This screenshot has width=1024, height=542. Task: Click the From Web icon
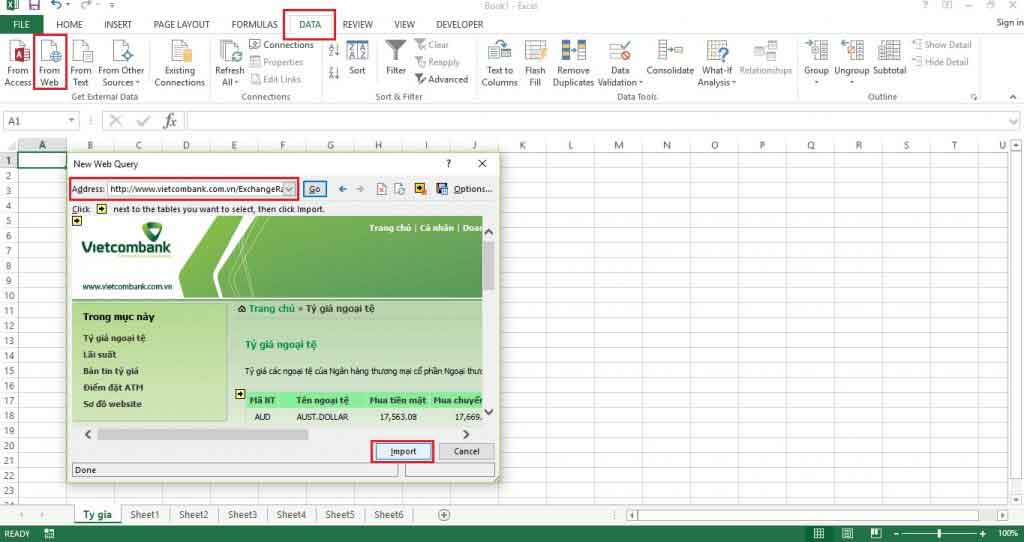click(50, 63)
